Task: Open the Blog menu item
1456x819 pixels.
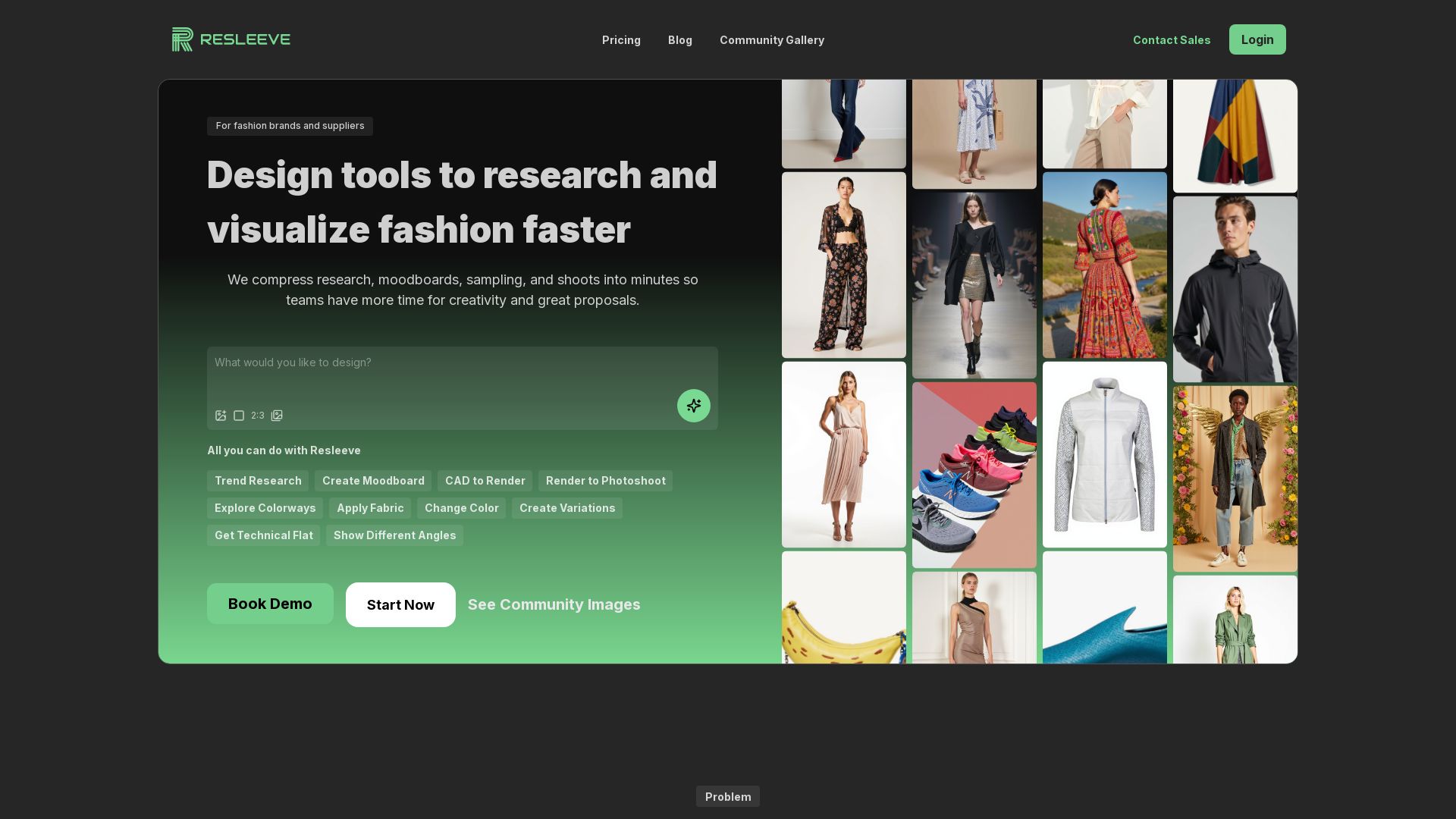Action: tap(679, 40)
